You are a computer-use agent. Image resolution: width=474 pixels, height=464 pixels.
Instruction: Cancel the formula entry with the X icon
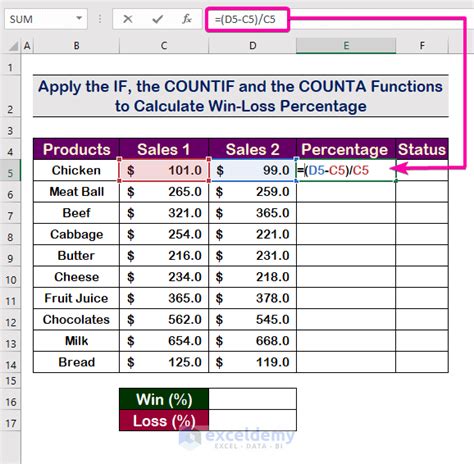point(127,19)
